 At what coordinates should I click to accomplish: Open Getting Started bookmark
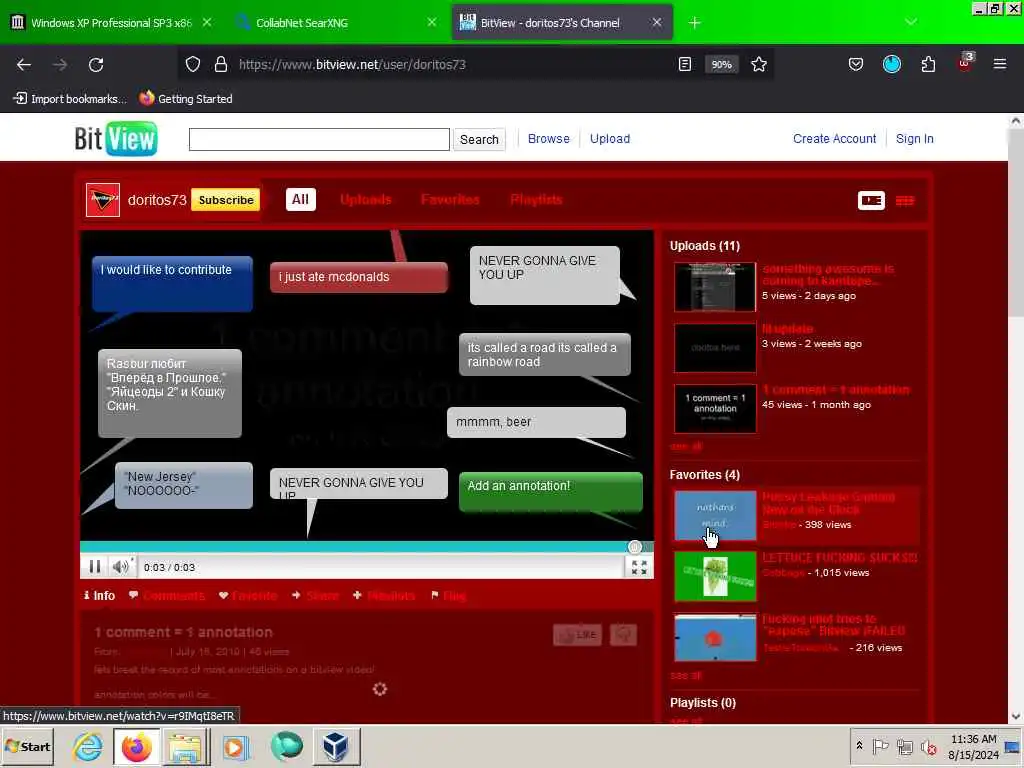[186, 99]
